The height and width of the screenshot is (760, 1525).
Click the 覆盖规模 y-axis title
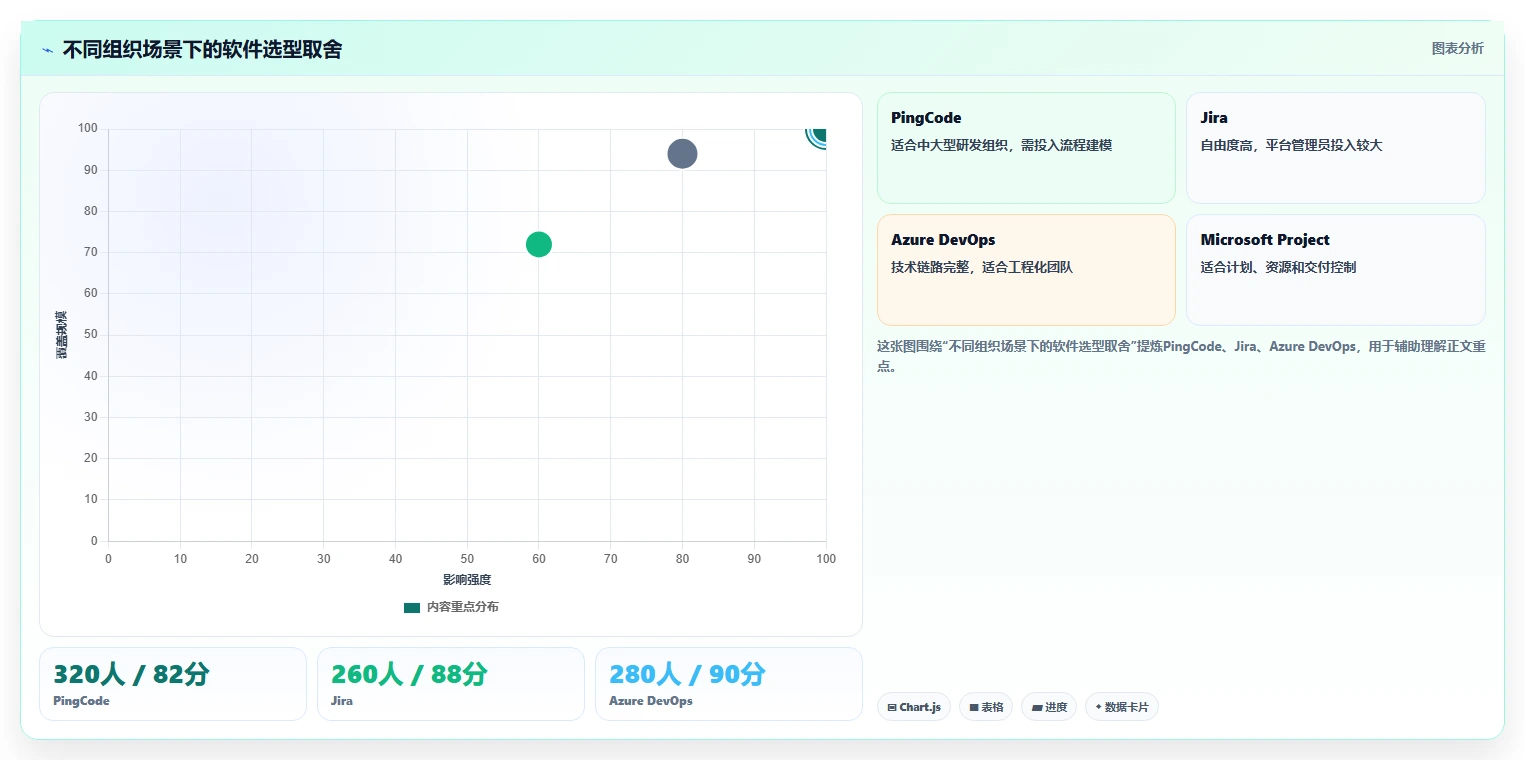62,335
